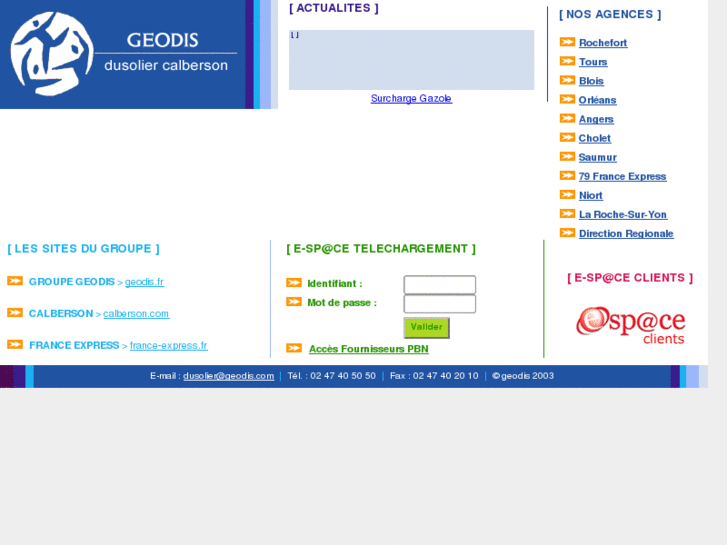Screen dimensions: 727x545
Task: Focus the Mot de passe input field
Action: [x=440, y=304]
